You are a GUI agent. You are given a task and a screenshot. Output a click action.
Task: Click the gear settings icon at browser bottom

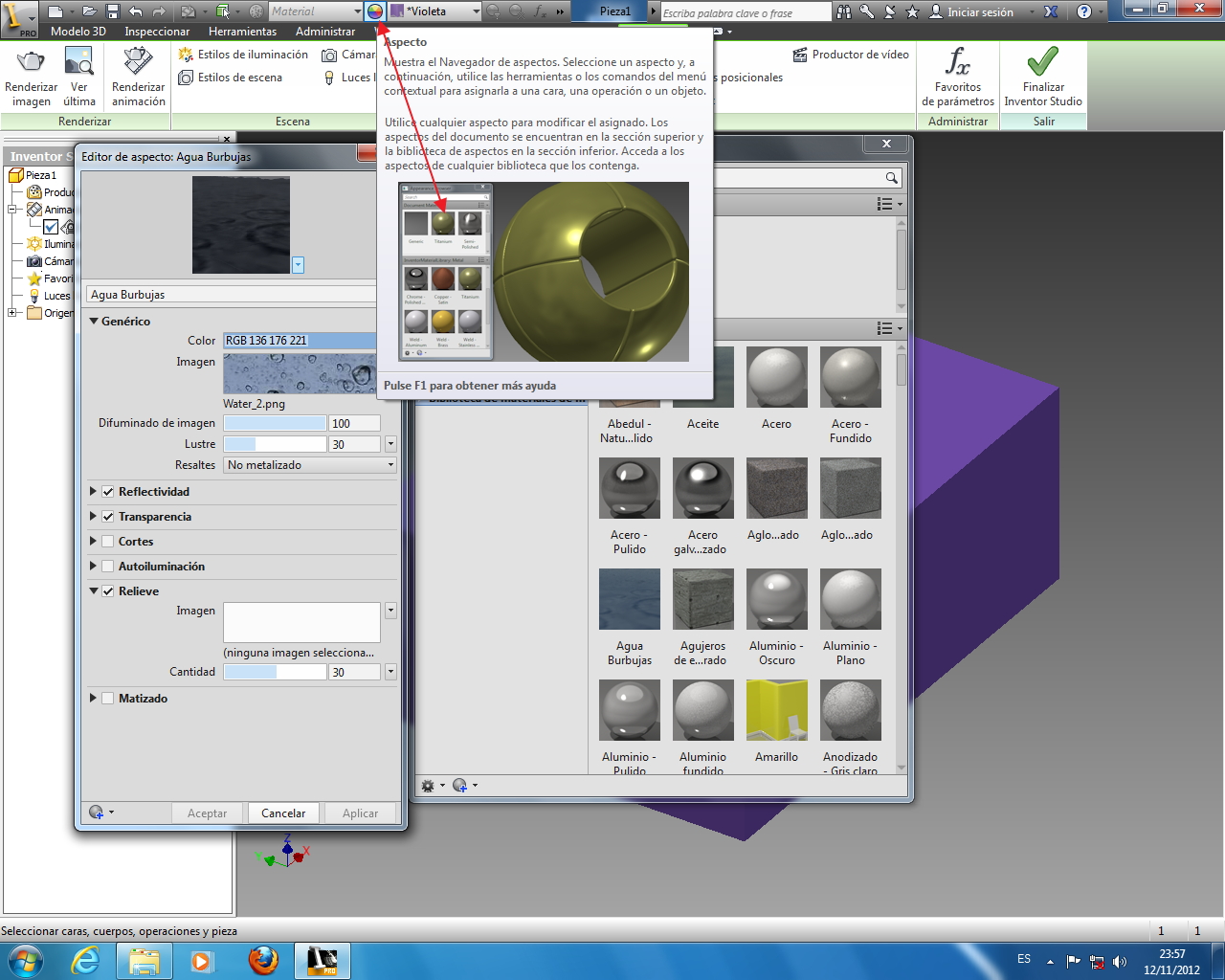tap(428, 786)
